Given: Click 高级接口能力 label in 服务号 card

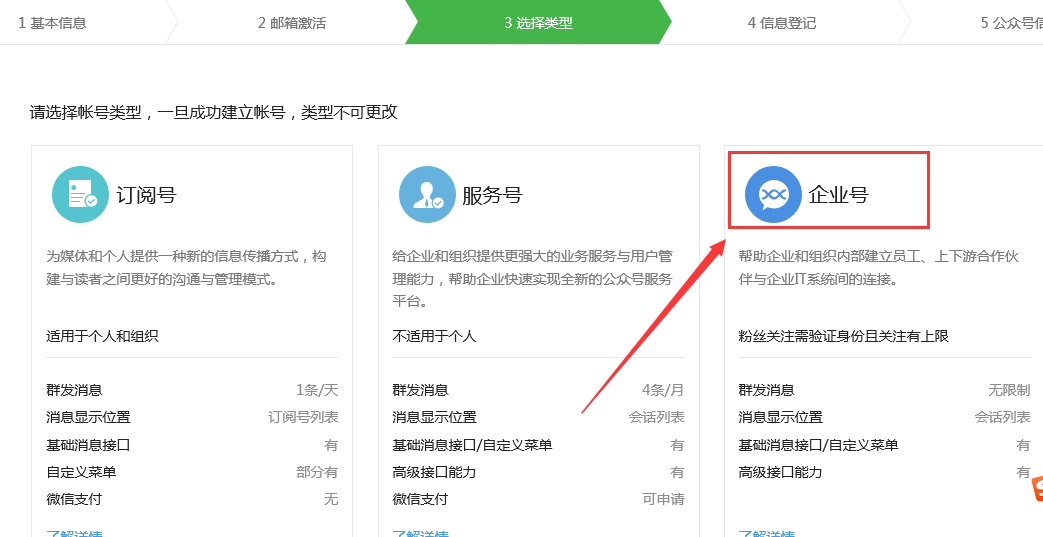Looking at the screenshot, I should click(x=434, y=472).
